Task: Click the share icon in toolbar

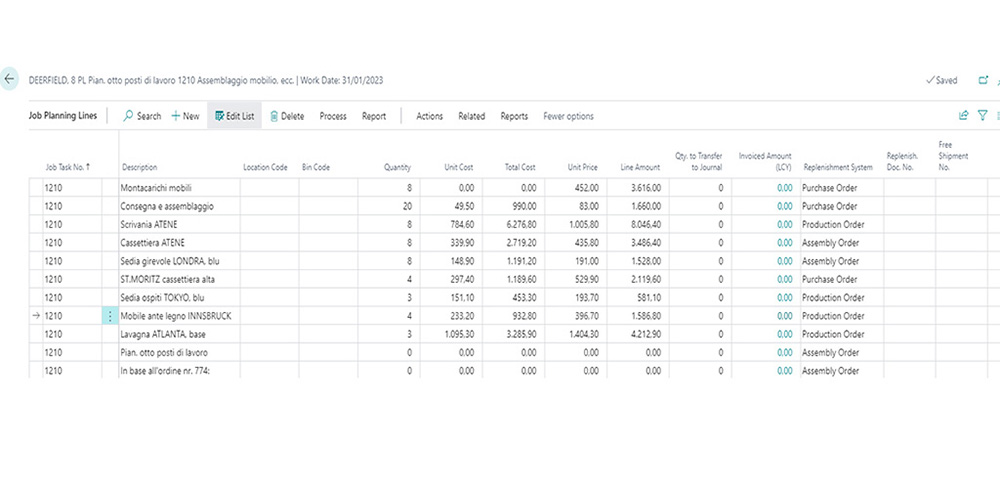Action: point(963,116)
